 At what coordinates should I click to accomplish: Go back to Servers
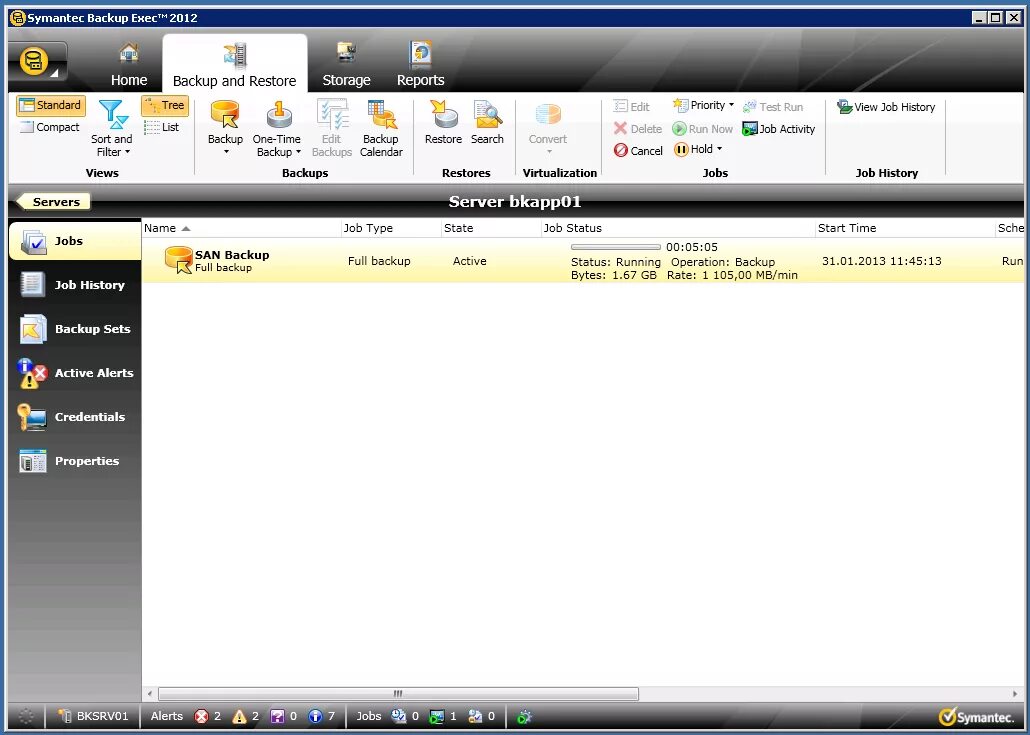click(x=53, y=202)
